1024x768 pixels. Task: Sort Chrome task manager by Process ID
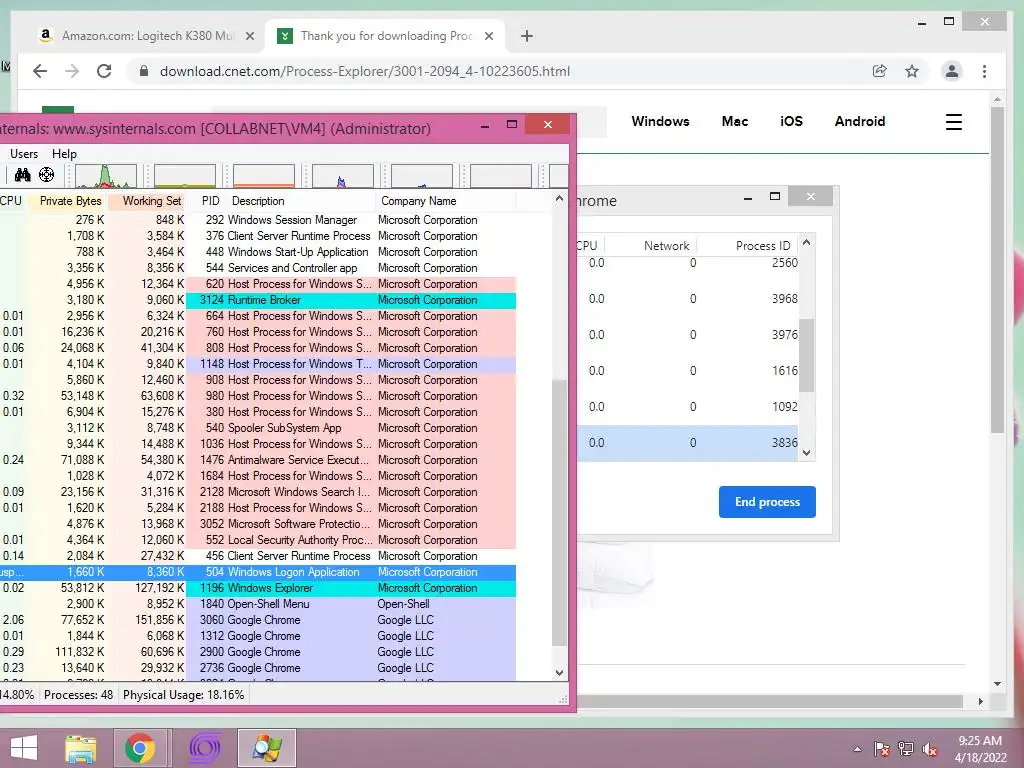pyautogui.click(x=763, y=246)
